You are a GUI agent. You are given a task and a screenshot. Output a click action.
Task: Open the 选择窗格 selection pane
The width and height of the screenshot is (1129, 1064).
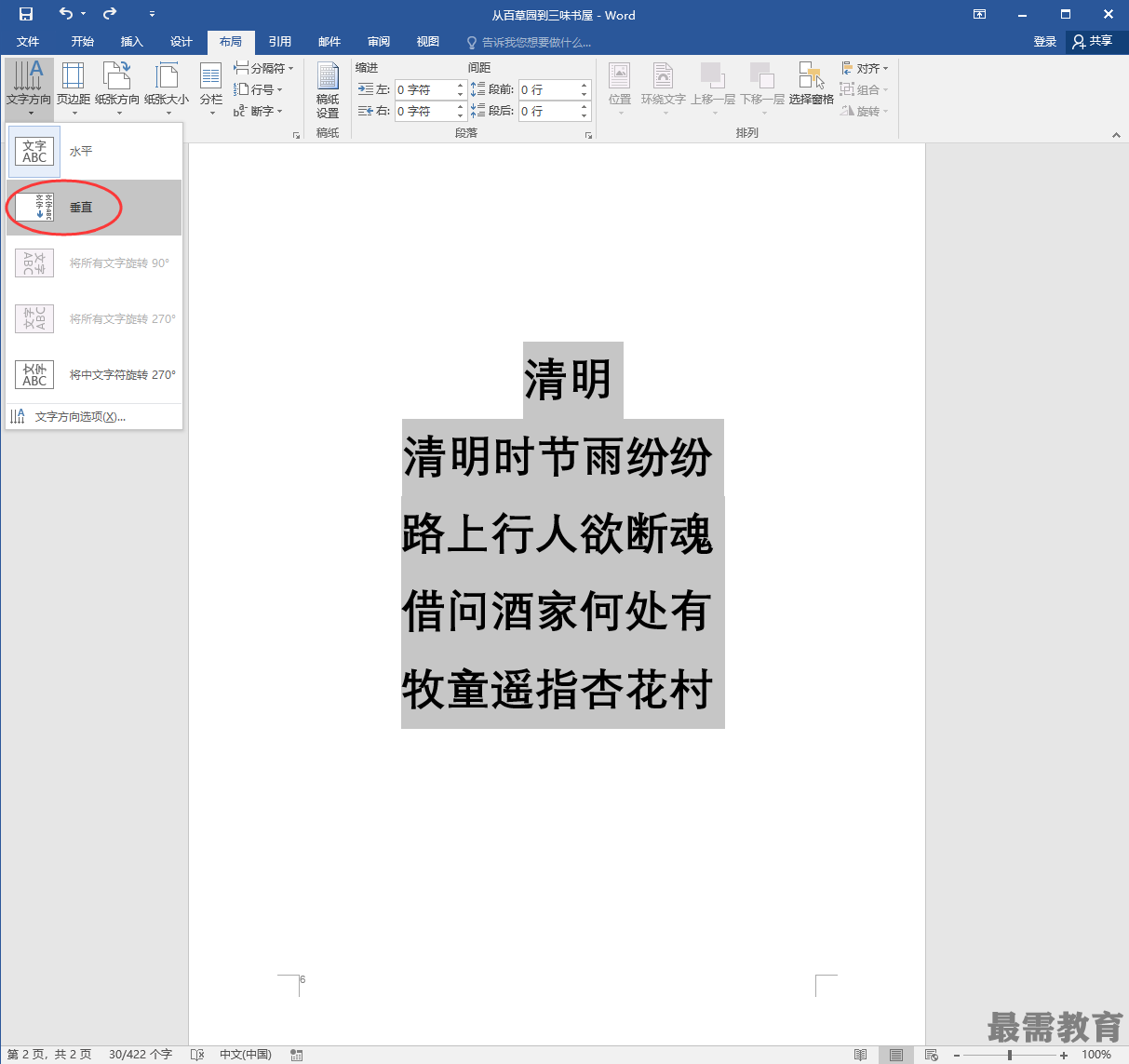[x=811, y=84]
